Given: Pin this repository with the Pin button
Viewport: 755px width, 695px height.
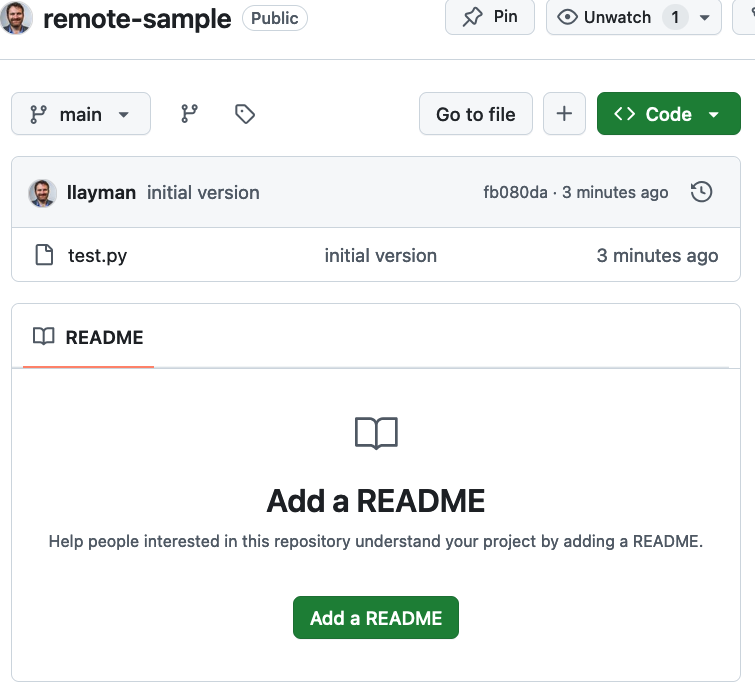Looking at the screenshot, I should 490,17.
